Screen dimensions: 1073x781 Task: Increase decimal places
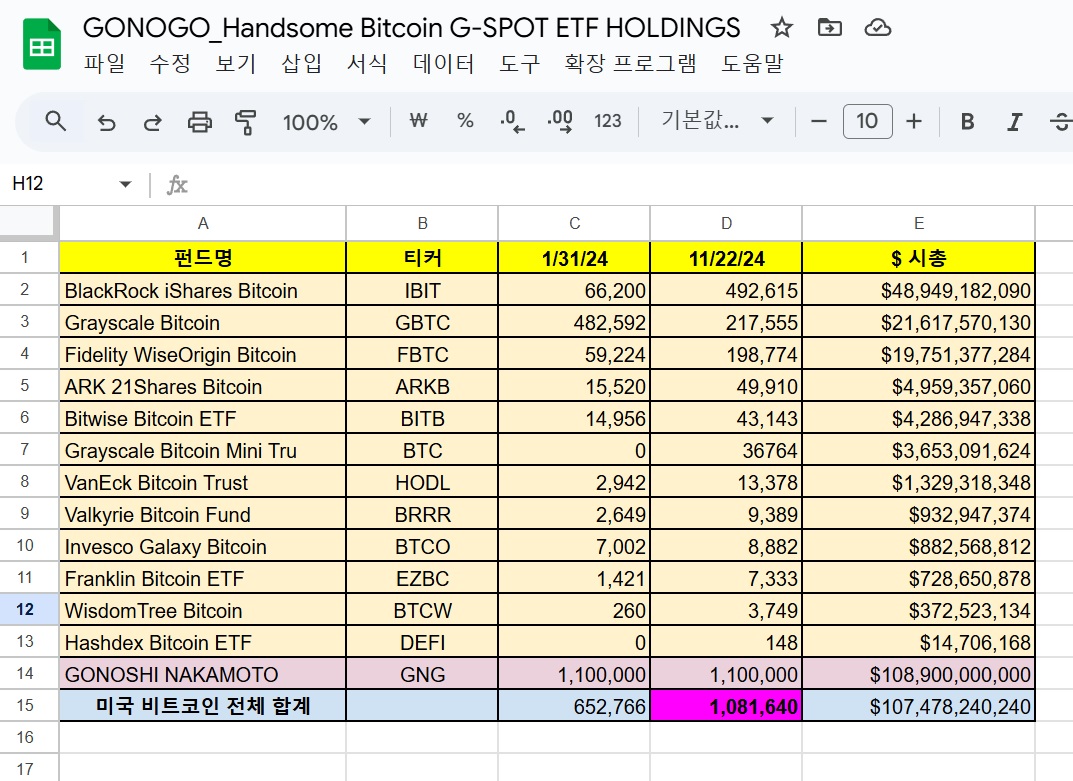click(x=559, y=121)
